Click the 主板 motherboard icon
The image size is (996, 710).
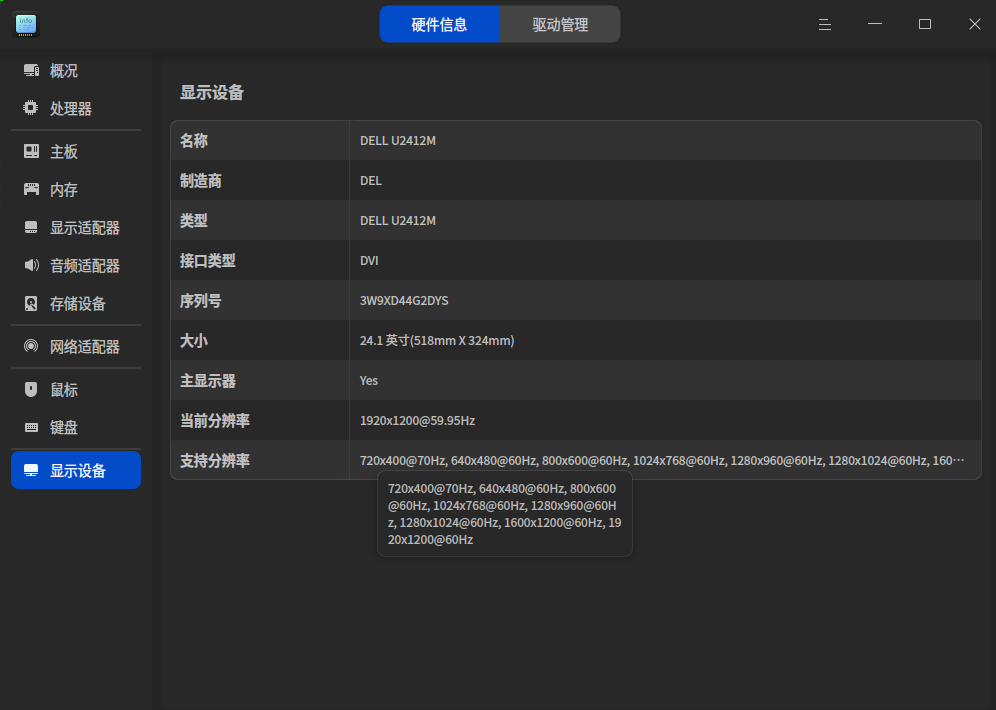pos(31,151)
